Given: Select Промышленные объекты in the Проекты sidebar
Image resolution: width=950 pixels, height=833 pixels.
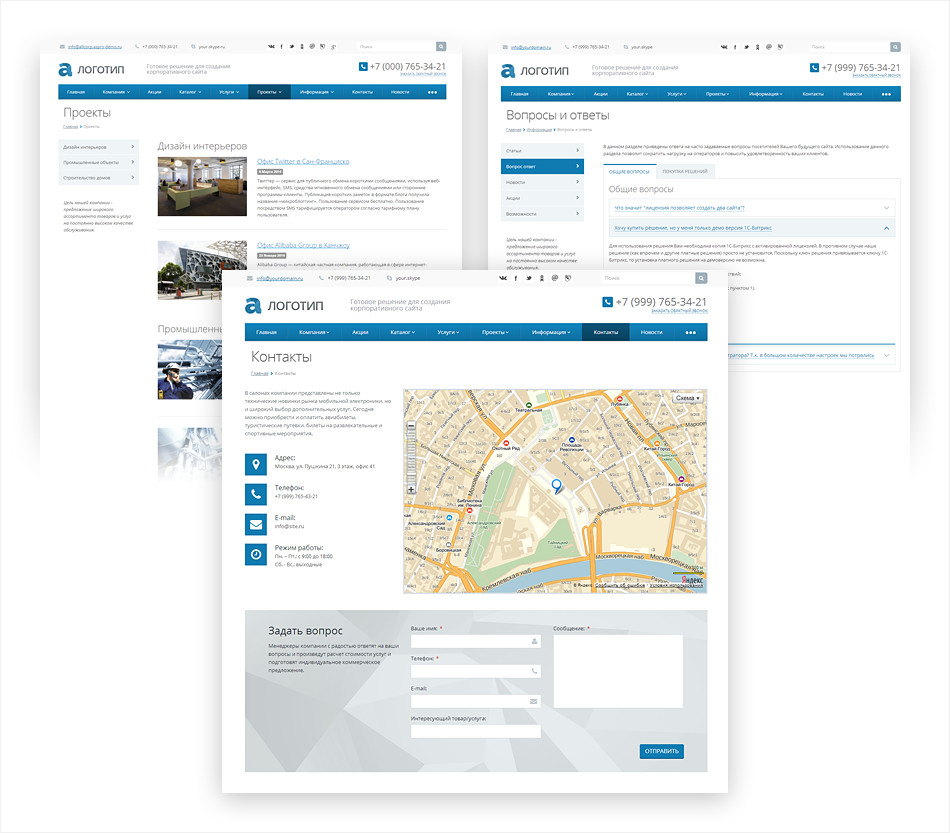Looking at the screenshot, I should coord(98,162).
